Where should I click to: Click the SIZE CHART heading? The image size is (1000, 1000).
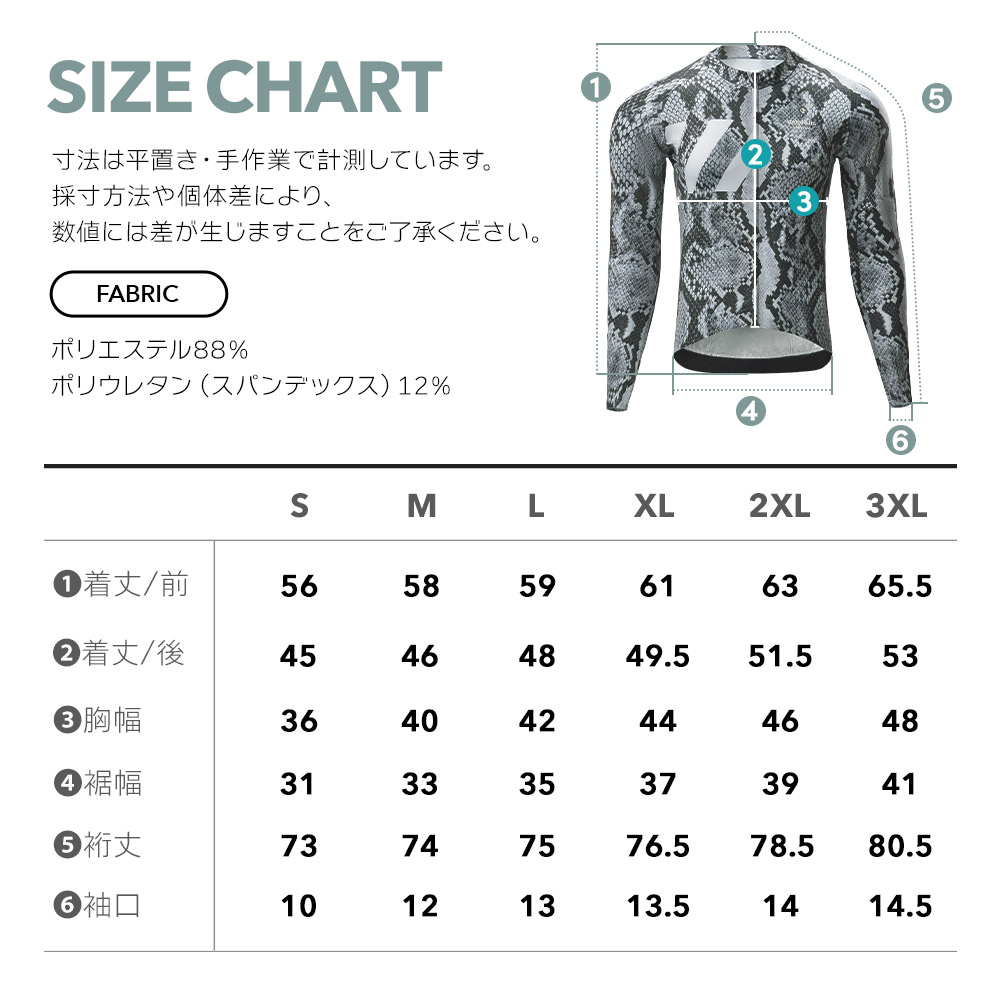(x=245, y=87)
